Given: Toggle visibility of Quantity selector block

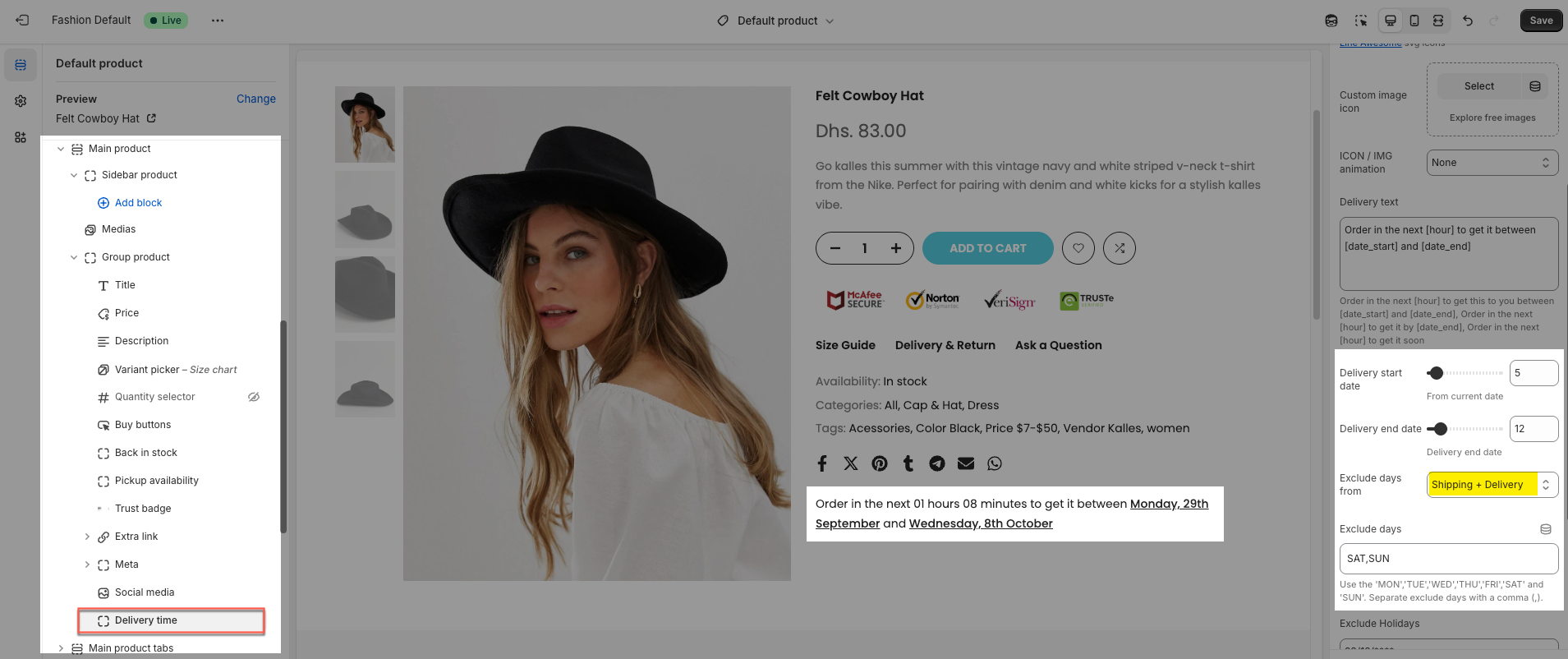Looking at the screenshot, I should [x=254, y=397].
